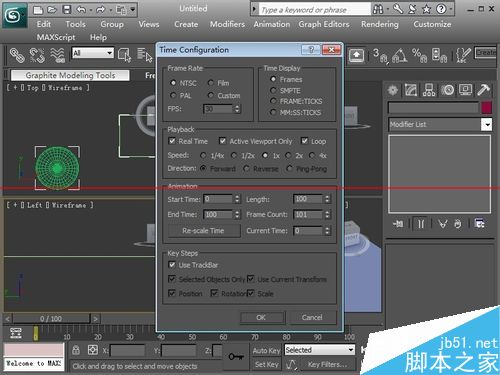This screenshot has height=375, width=500.
Task: Click the Re-scale Time button
Action: click(203, 231)
